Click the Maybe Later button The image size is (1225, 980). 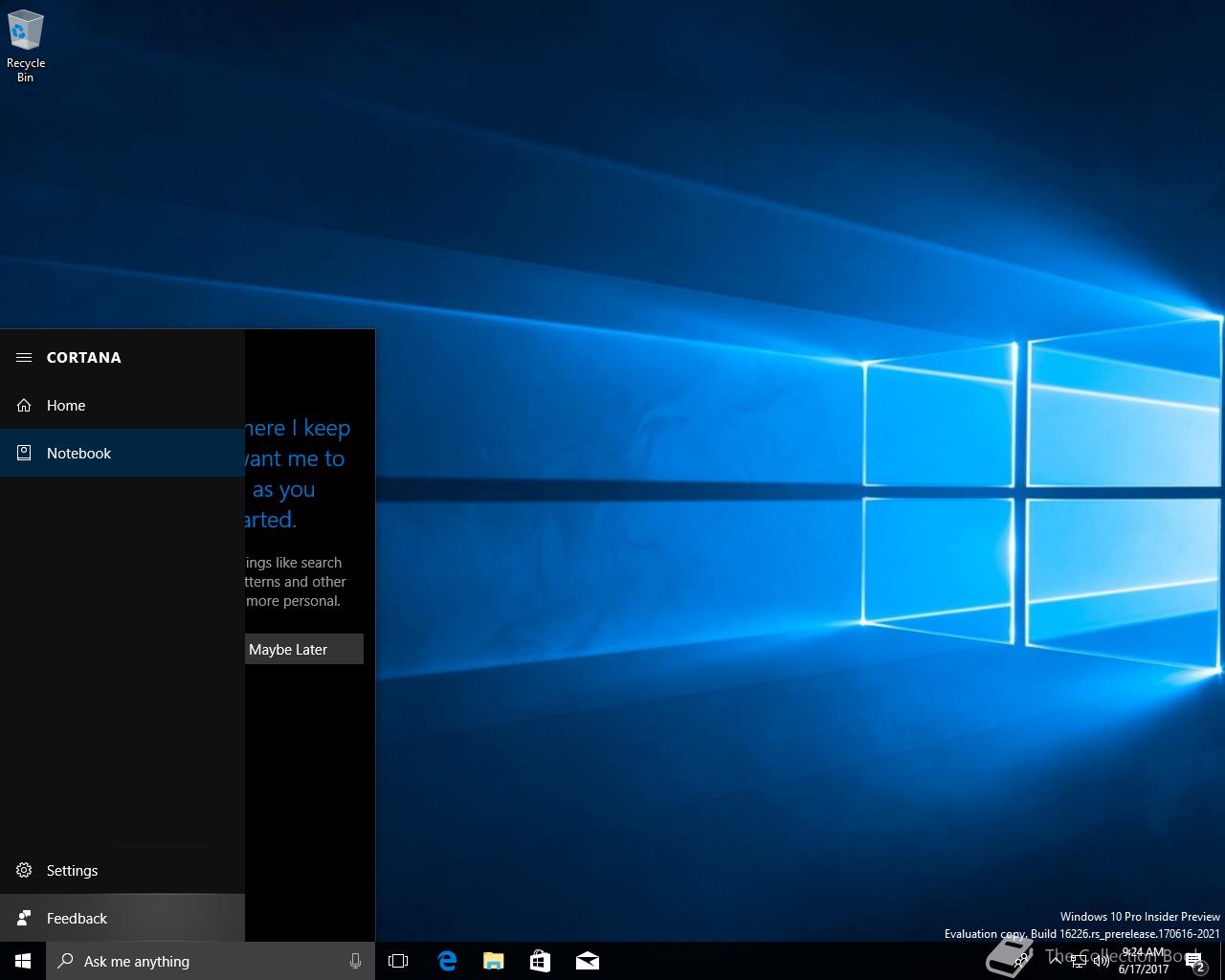click(304, 649)
